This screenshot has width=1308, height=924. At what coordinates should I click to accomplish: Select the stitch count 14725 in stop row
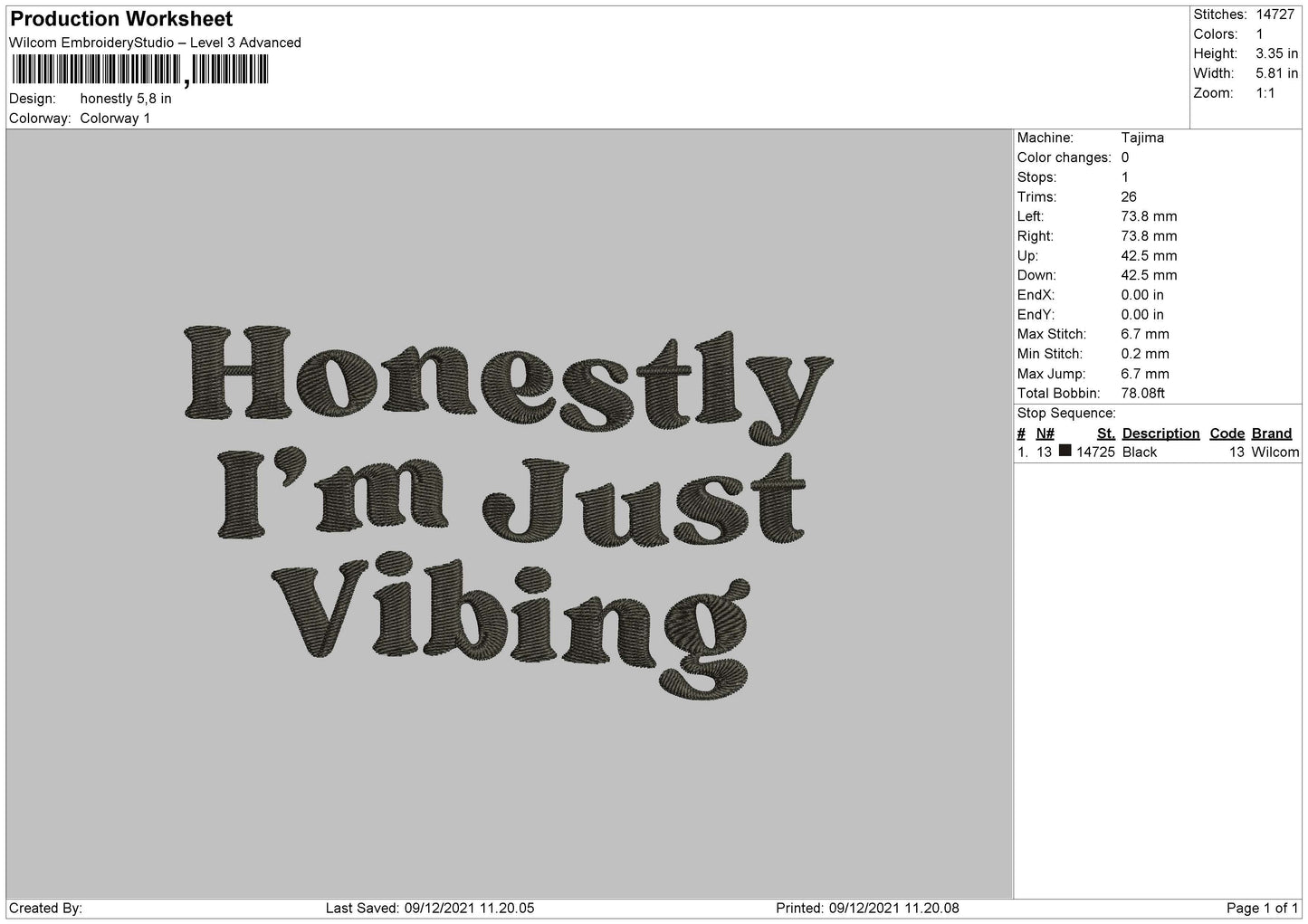click(1095, 452)
